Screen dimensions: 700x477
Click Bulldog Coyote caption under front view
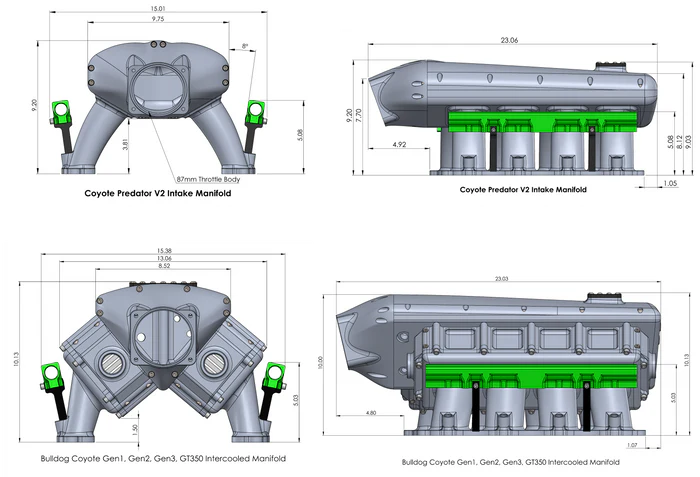pos(163,458)
